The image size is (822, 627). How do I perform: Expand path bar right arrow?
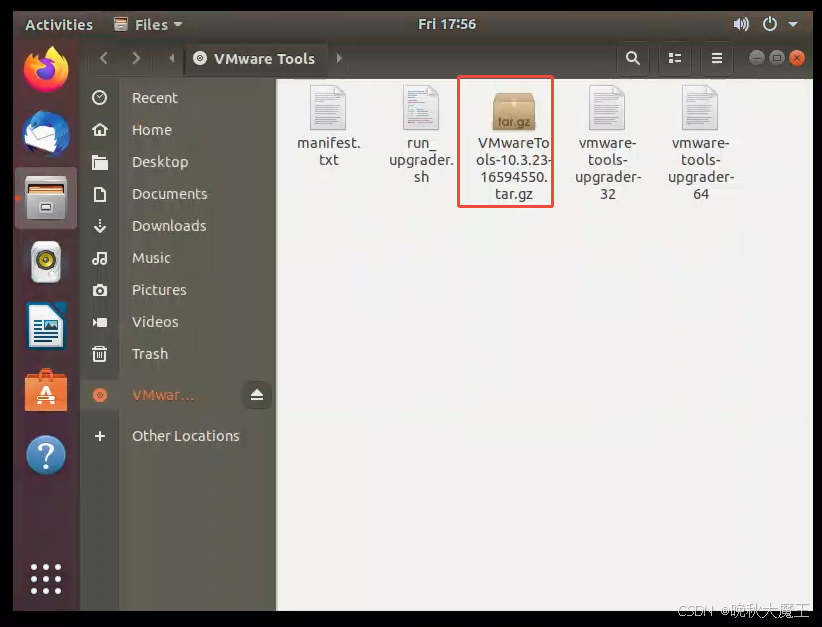[x=339, y=58]
